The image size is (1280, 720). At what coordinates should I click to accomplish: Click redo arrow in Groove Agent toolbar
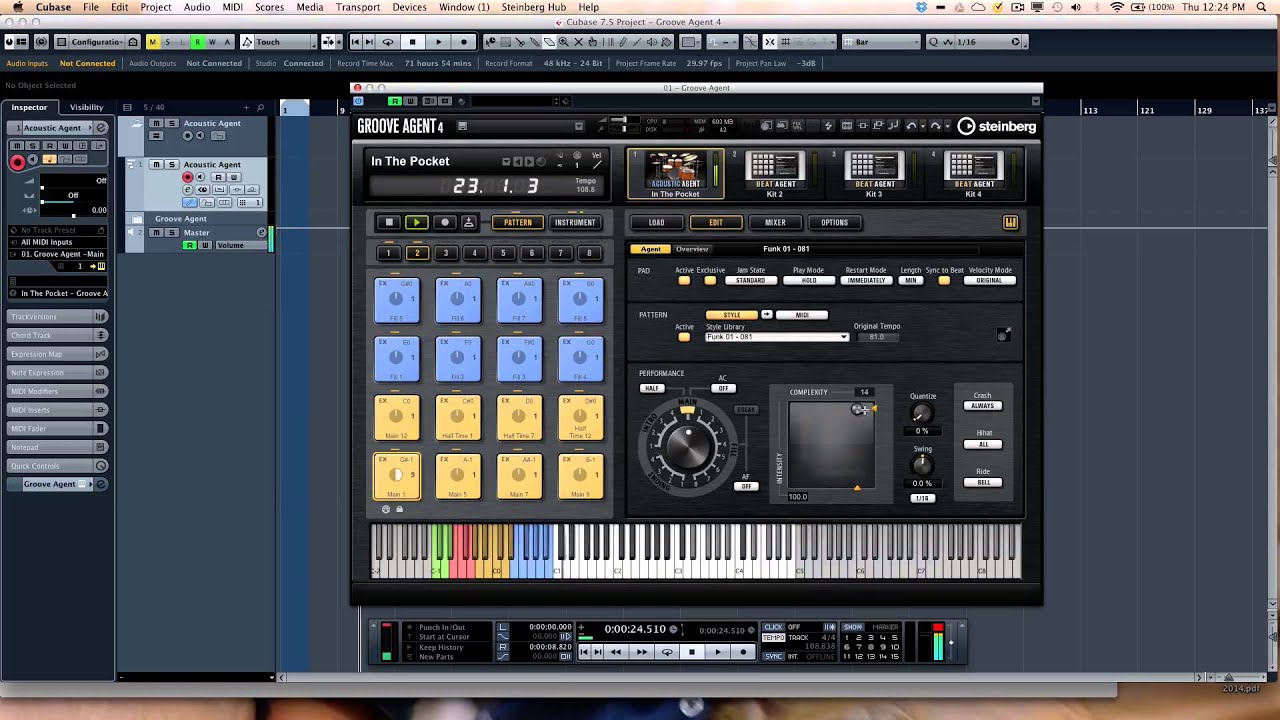click(935, 126)
